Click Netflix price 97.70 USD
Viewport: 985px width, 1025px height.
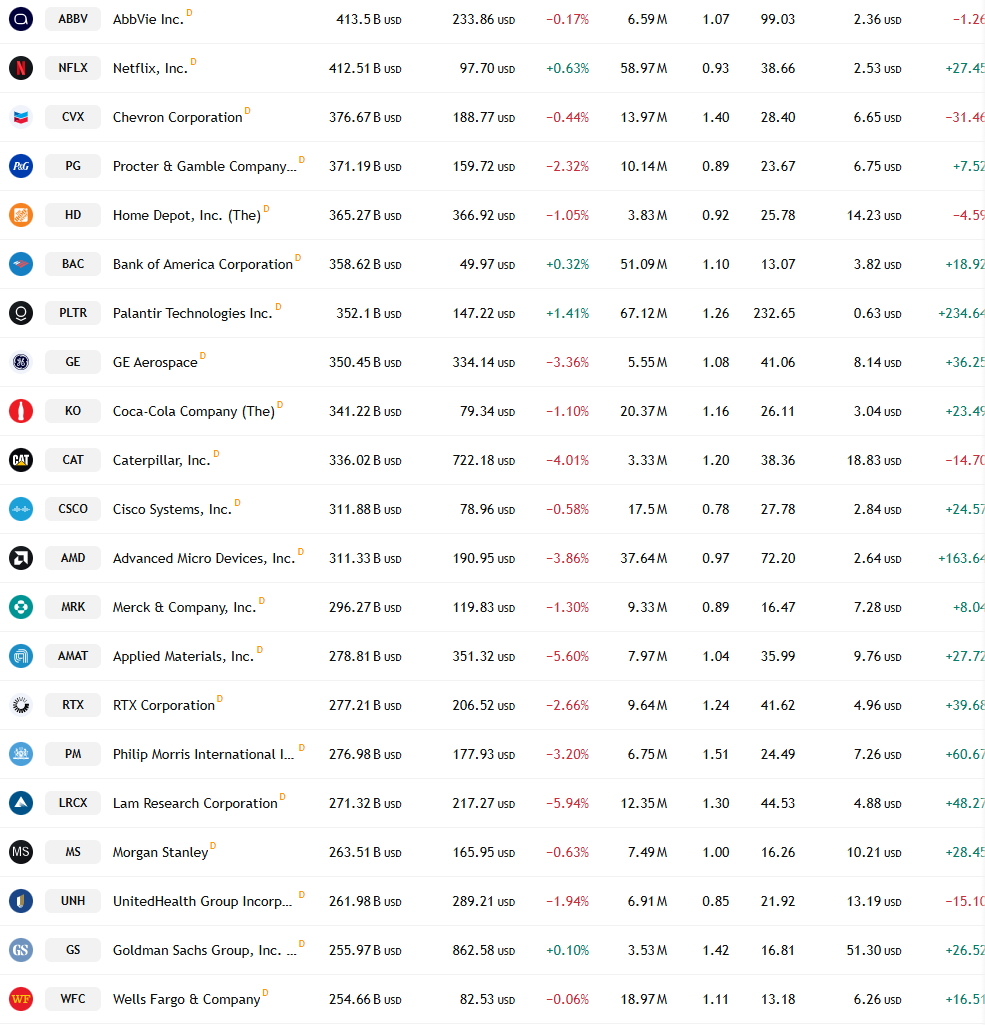(487, 69)
